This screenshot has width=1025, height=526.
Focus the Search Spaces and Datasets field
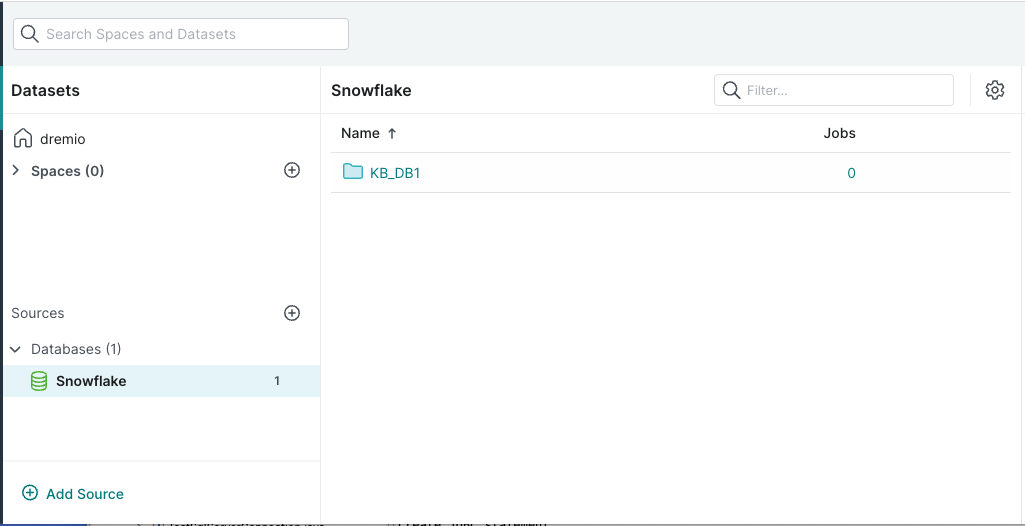click(x=181, y=34)
